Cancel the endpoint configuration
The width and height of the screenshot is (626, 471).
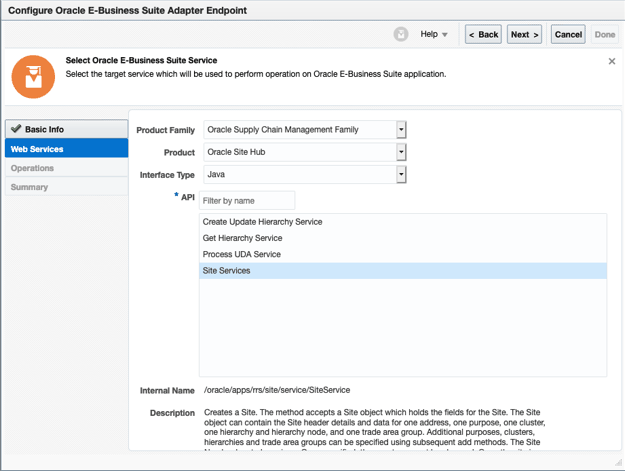coord(568,34)
